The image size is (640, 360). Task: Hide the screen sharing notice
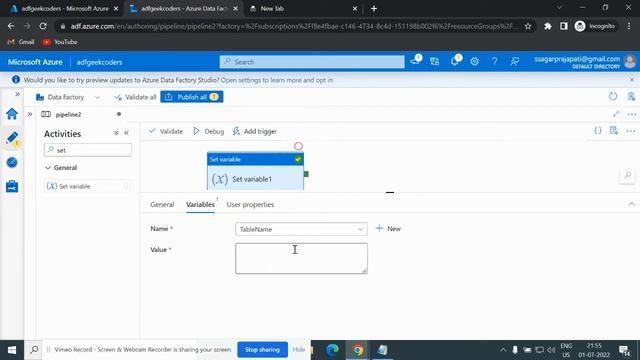pos(299,349)
